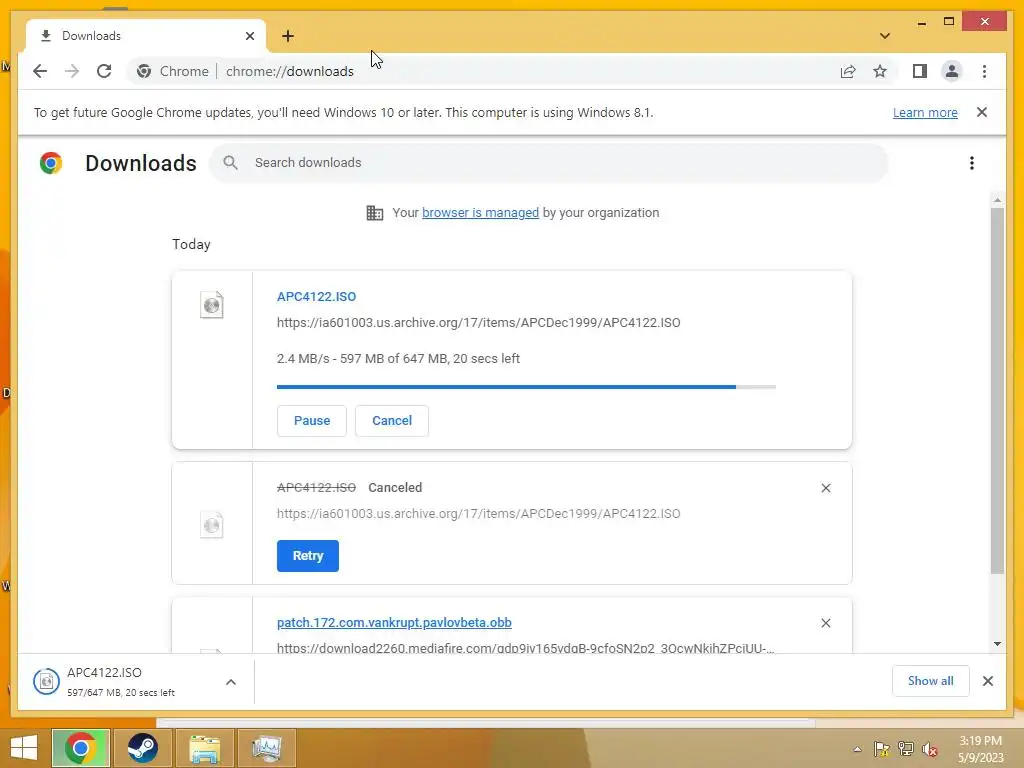The width and height of the screenshot is (1024, 768).
Task: Share this page via the share icon
Action: click(x=848, y=71)
